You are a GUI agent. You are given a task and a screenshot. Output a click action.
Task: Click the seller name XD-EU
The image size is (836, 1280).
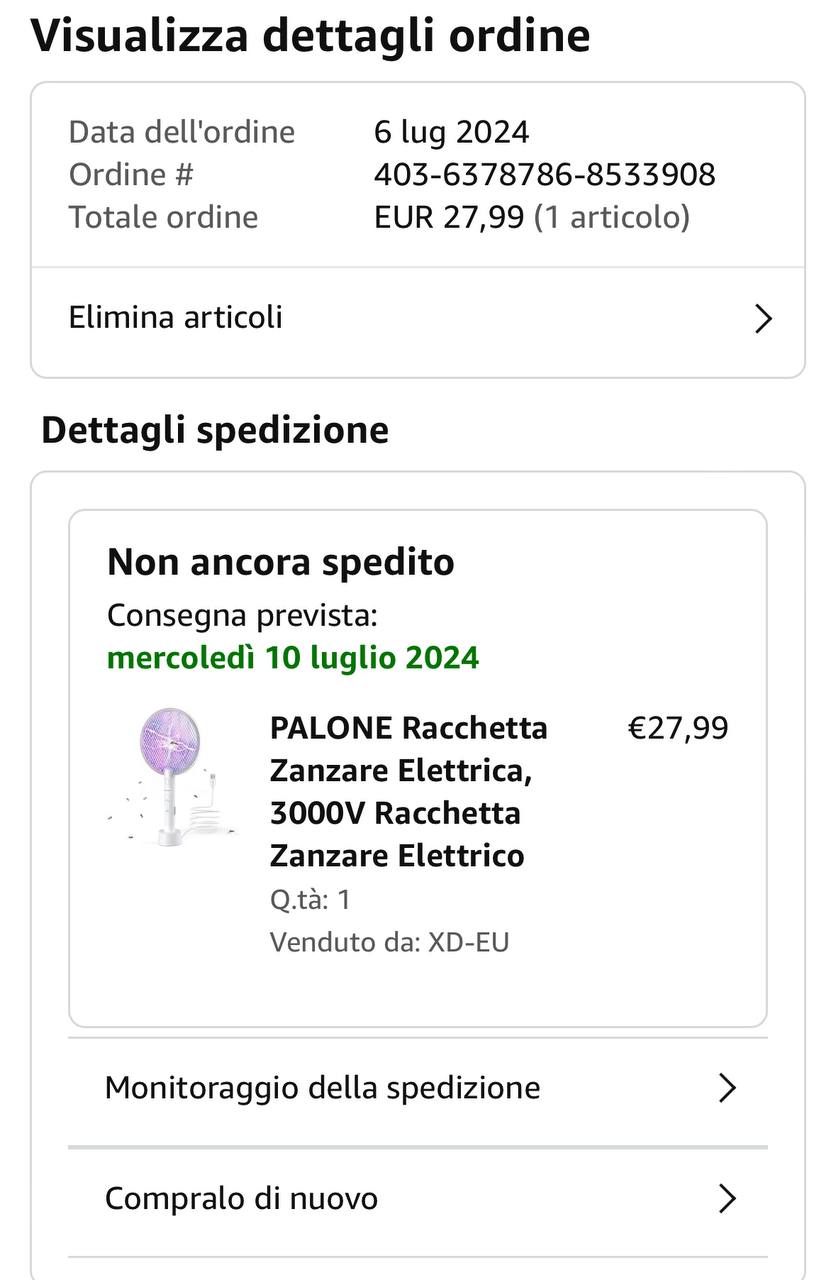point(469,942)
